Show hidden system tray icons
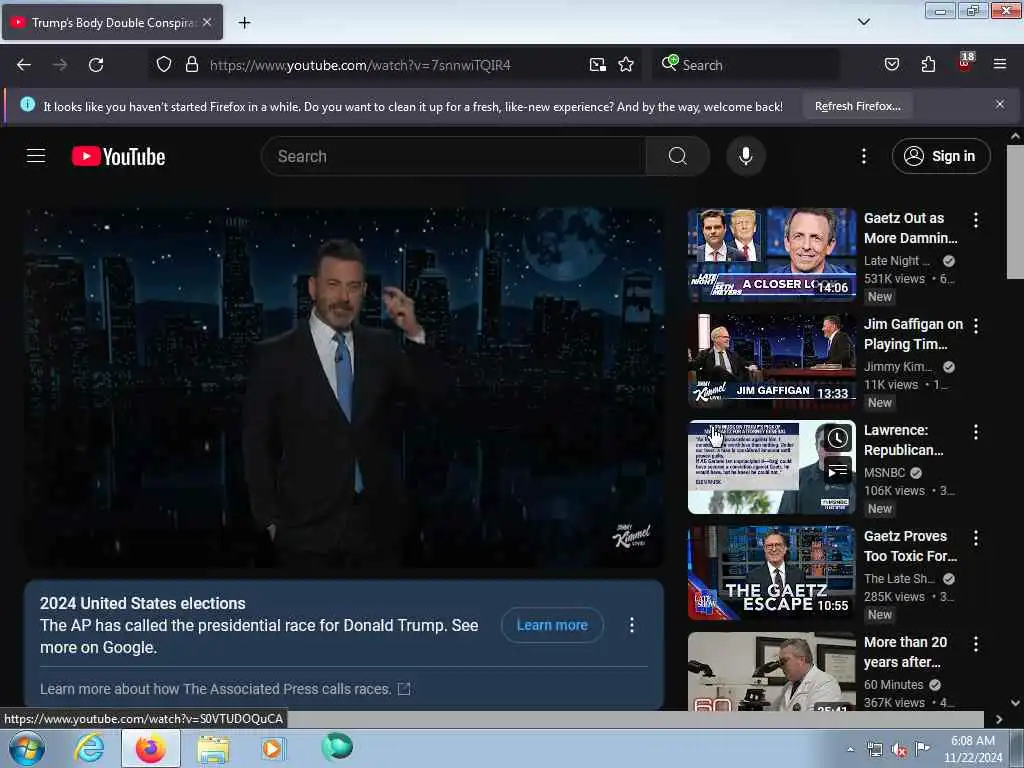The image size is (1024, 768). pos(850,749)
